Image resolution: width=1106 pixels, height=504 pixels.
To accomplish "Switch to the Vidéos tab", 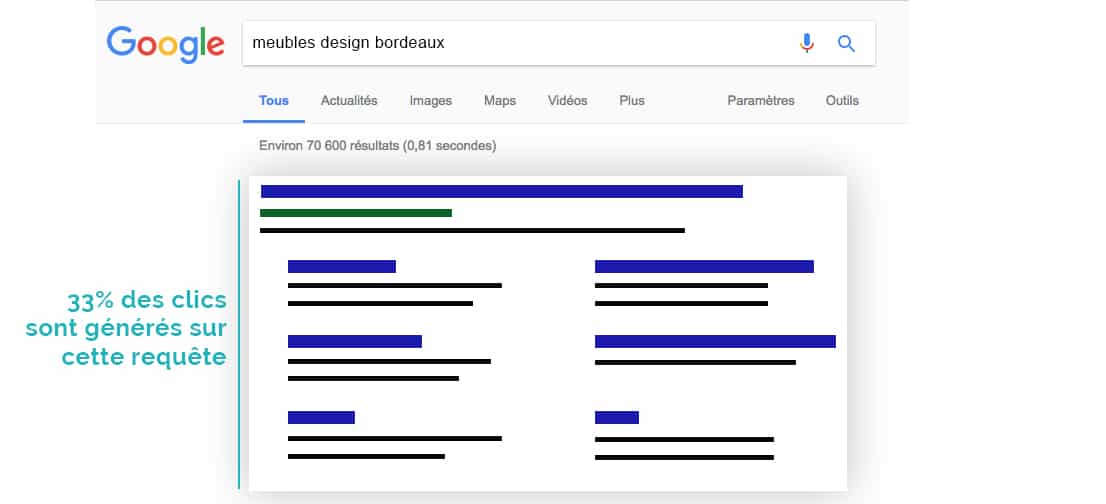I will point(567,100).
